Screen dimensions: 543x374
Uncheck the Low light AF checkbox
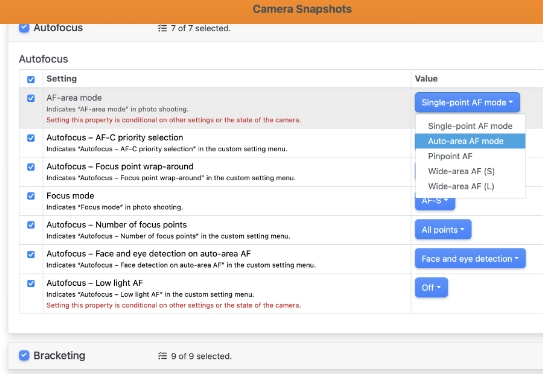[31, 284]
